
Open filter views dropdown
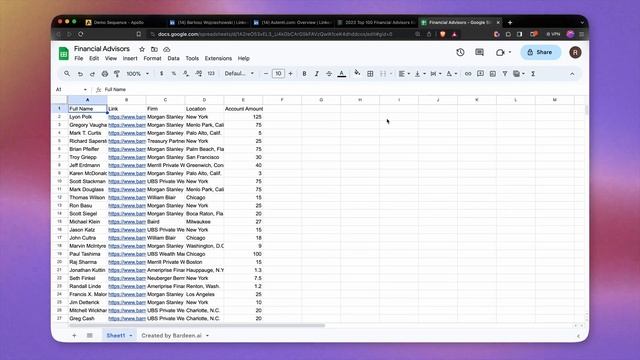point(519,74)
